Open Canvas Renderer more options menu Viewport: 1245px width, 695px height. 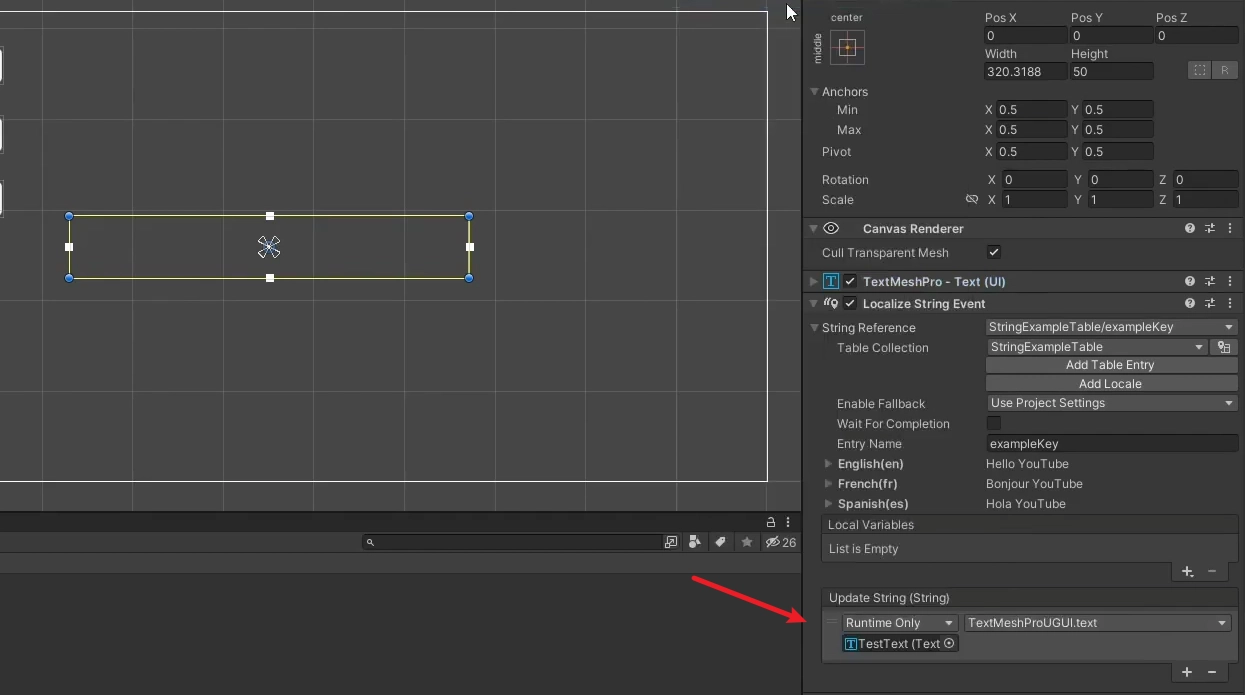[1230, 229]
